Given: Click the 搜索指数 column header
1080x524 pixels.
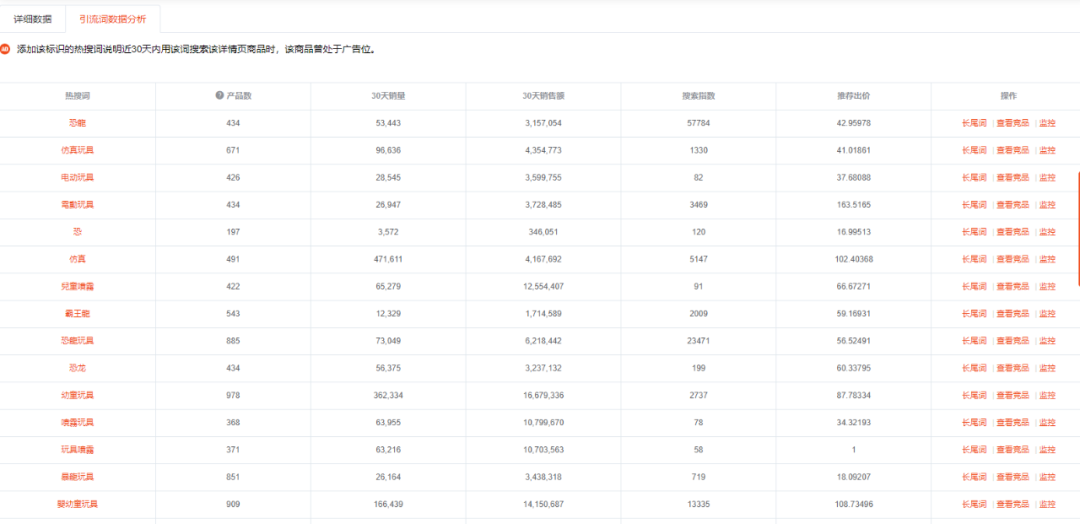Looking at the screenshot, I should pyautogui.click(x=698, y=96).
